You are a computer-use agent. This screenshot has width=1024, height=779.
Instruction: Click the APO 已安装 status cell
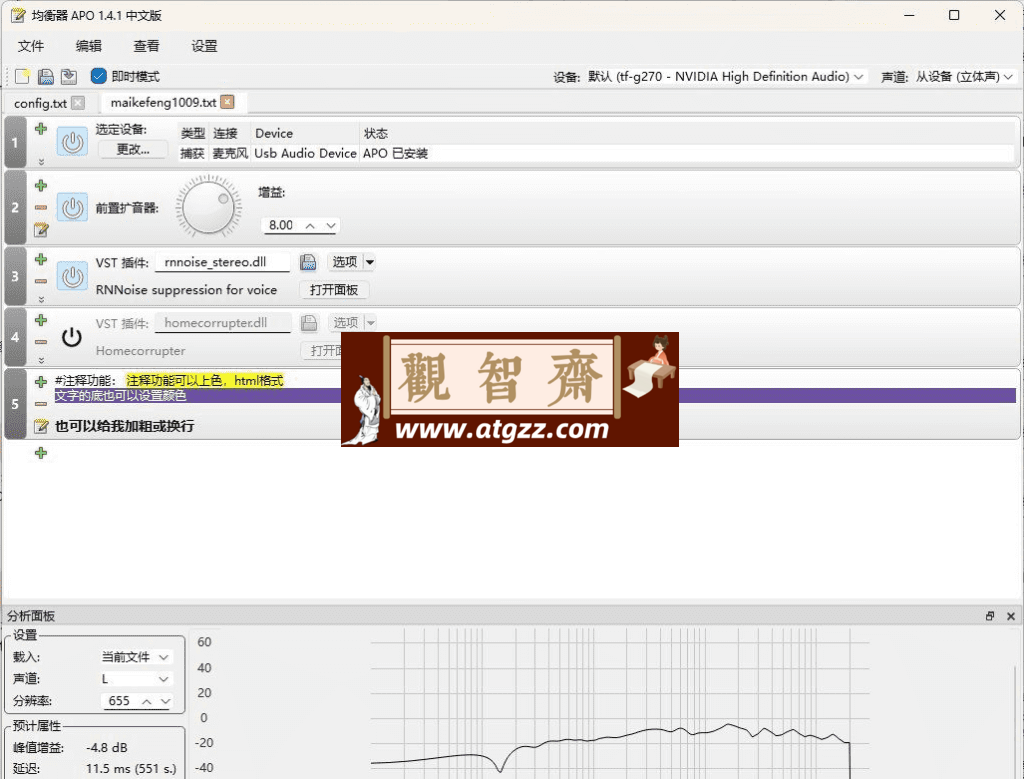(395, 153)
